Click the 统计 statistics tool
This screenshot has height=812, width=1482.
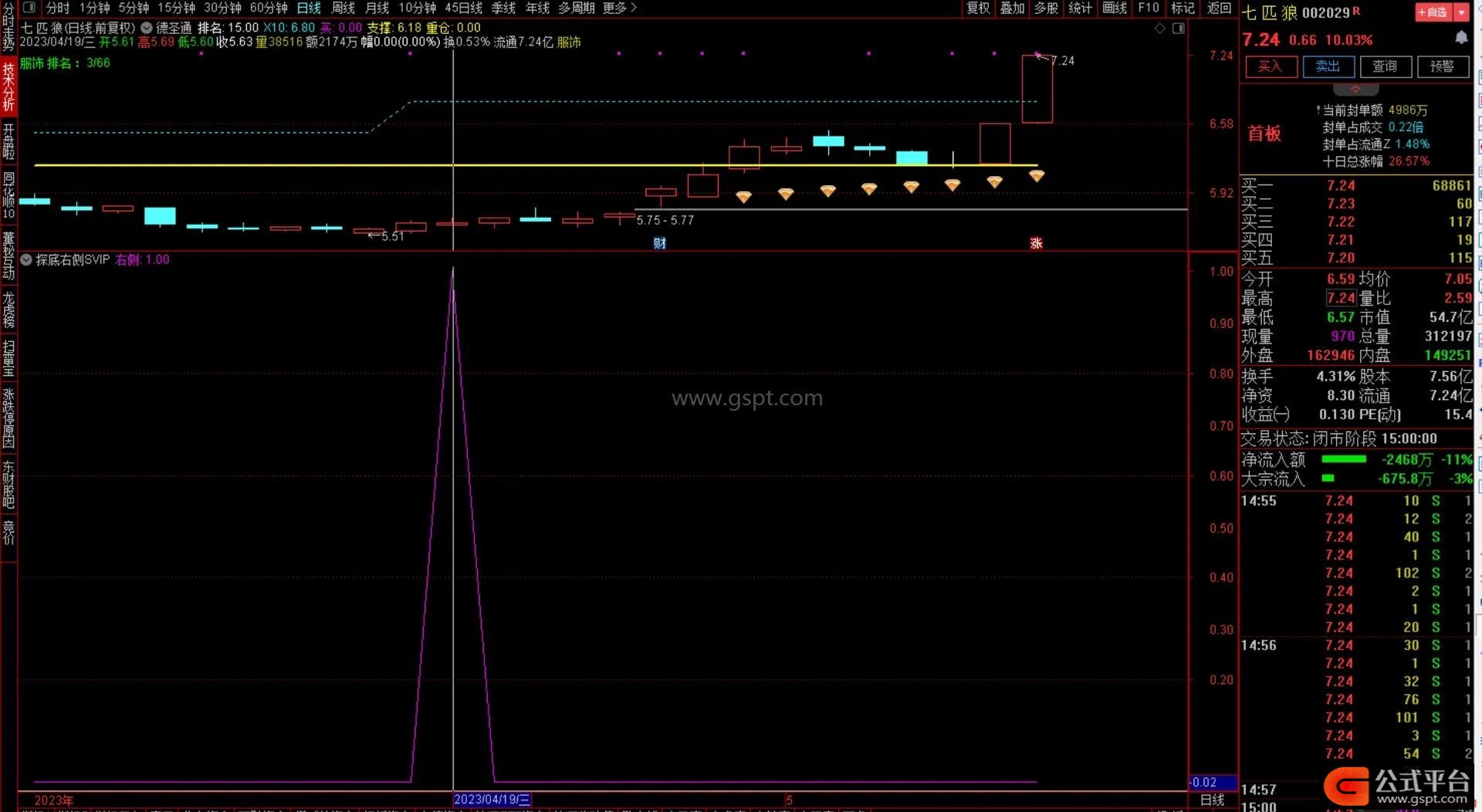coord(1080,8)
